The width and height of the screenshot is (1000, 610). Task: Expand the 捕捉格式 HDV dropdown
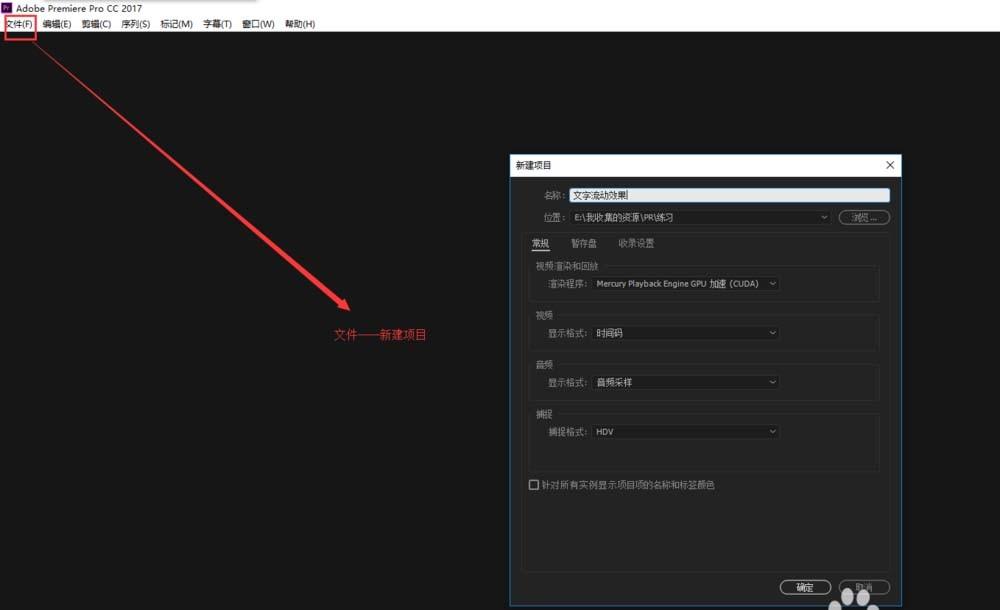[x=686, y=431]
